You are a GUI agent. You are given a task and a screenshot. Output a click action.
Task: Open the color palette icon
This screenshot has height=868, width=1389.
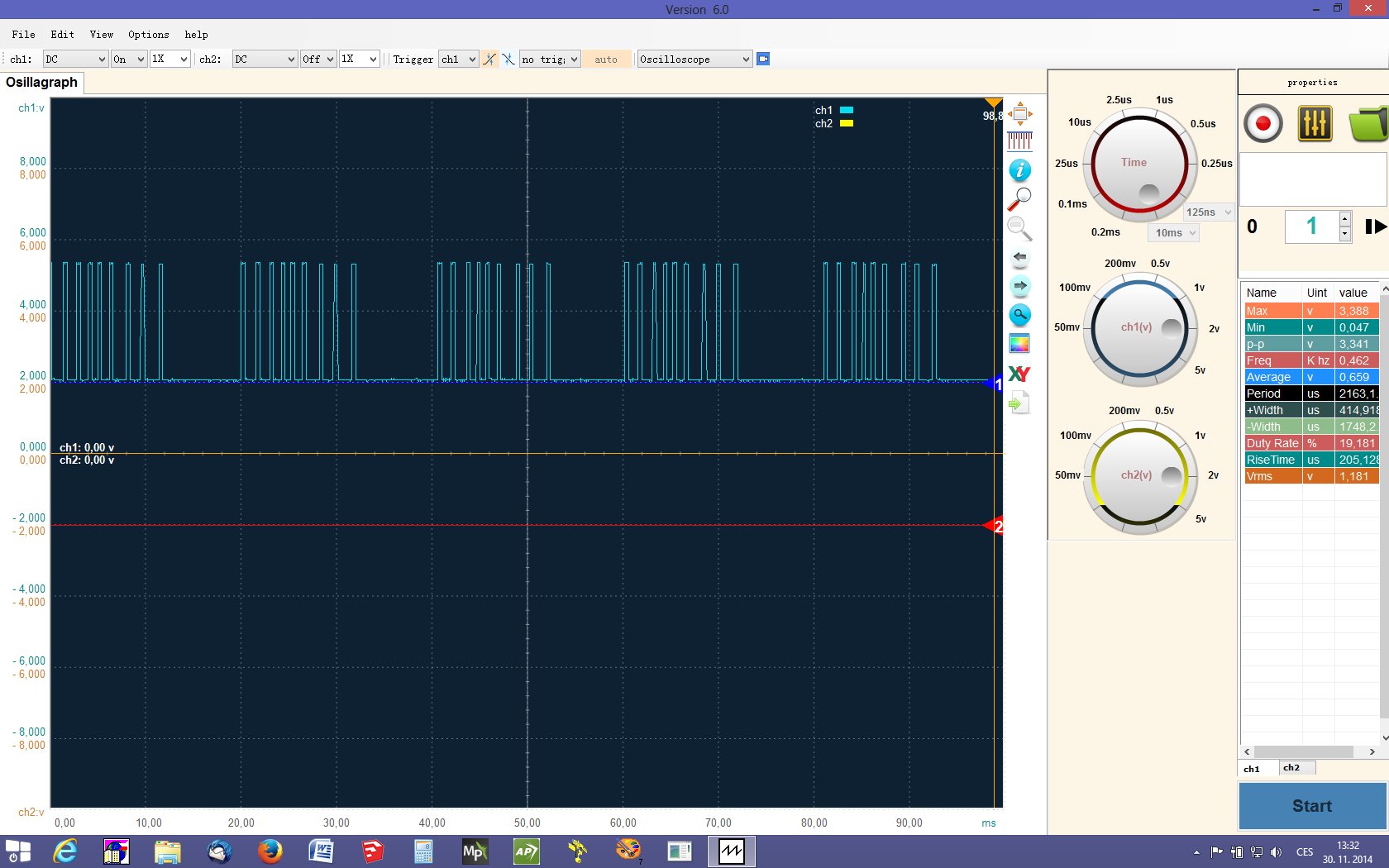click(x=1019, y=344)
